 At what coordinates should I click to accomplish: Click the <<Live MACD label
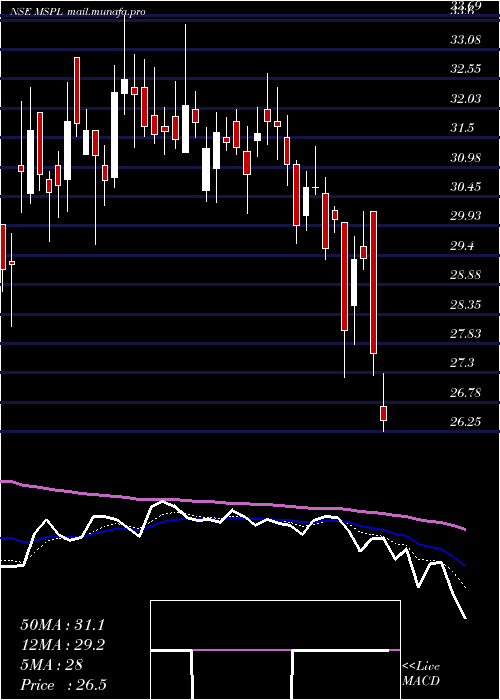click(x=421, y=674)
